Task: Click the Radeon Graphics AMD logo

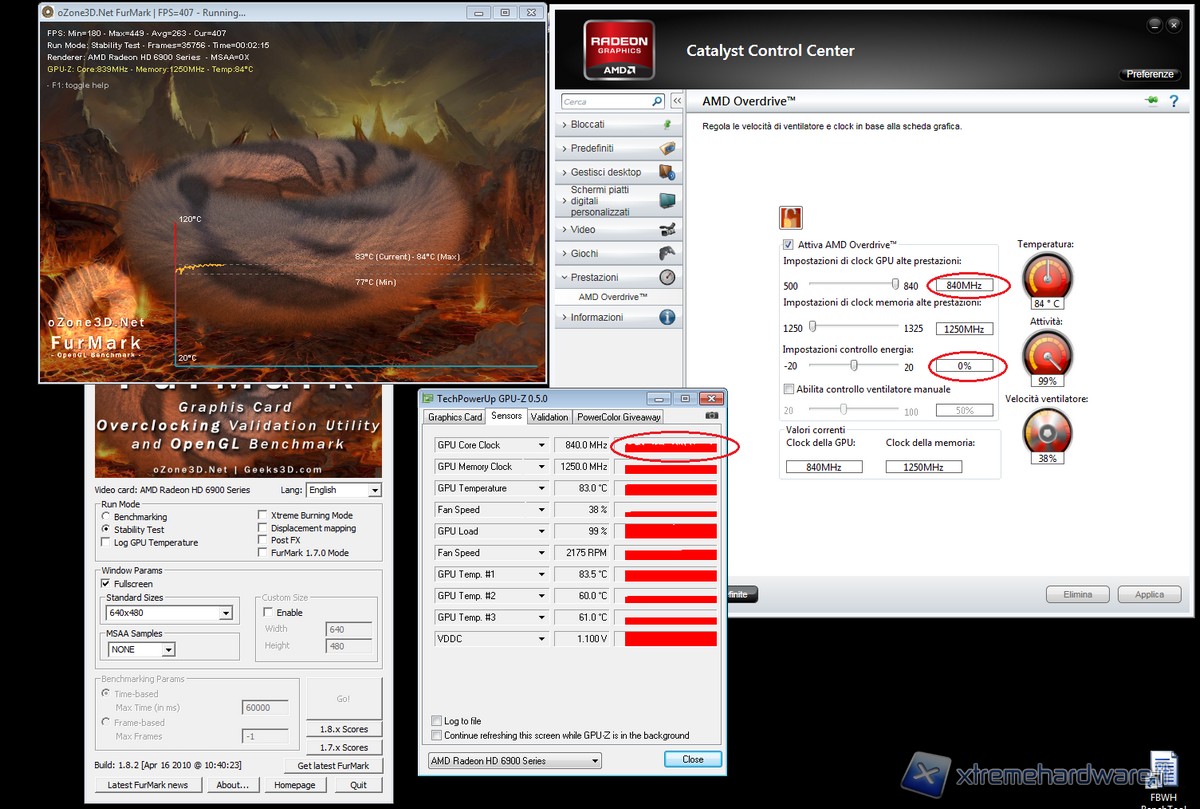Action: point(618,50)
